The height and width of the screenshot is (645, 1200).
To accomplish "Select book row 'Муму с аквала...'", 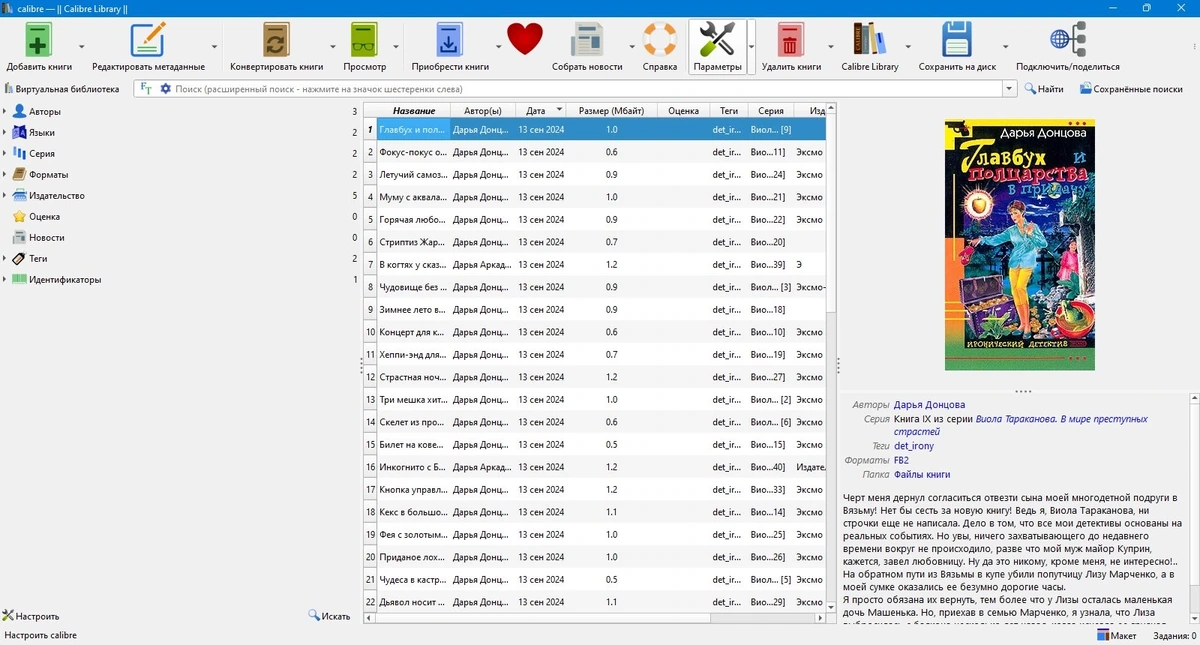I will point(595,197).
